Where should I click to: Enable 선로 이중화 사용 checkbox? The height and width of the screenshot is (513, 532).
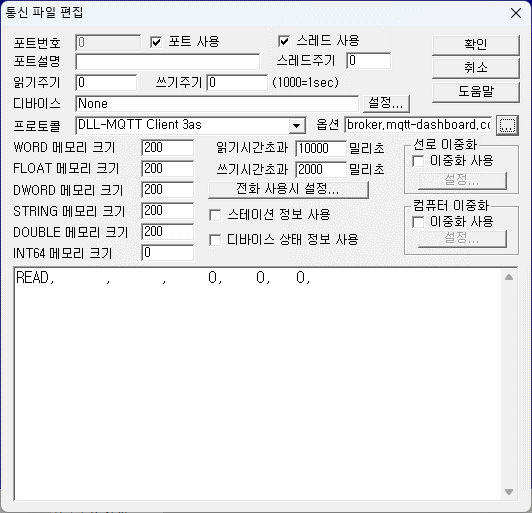418,161
